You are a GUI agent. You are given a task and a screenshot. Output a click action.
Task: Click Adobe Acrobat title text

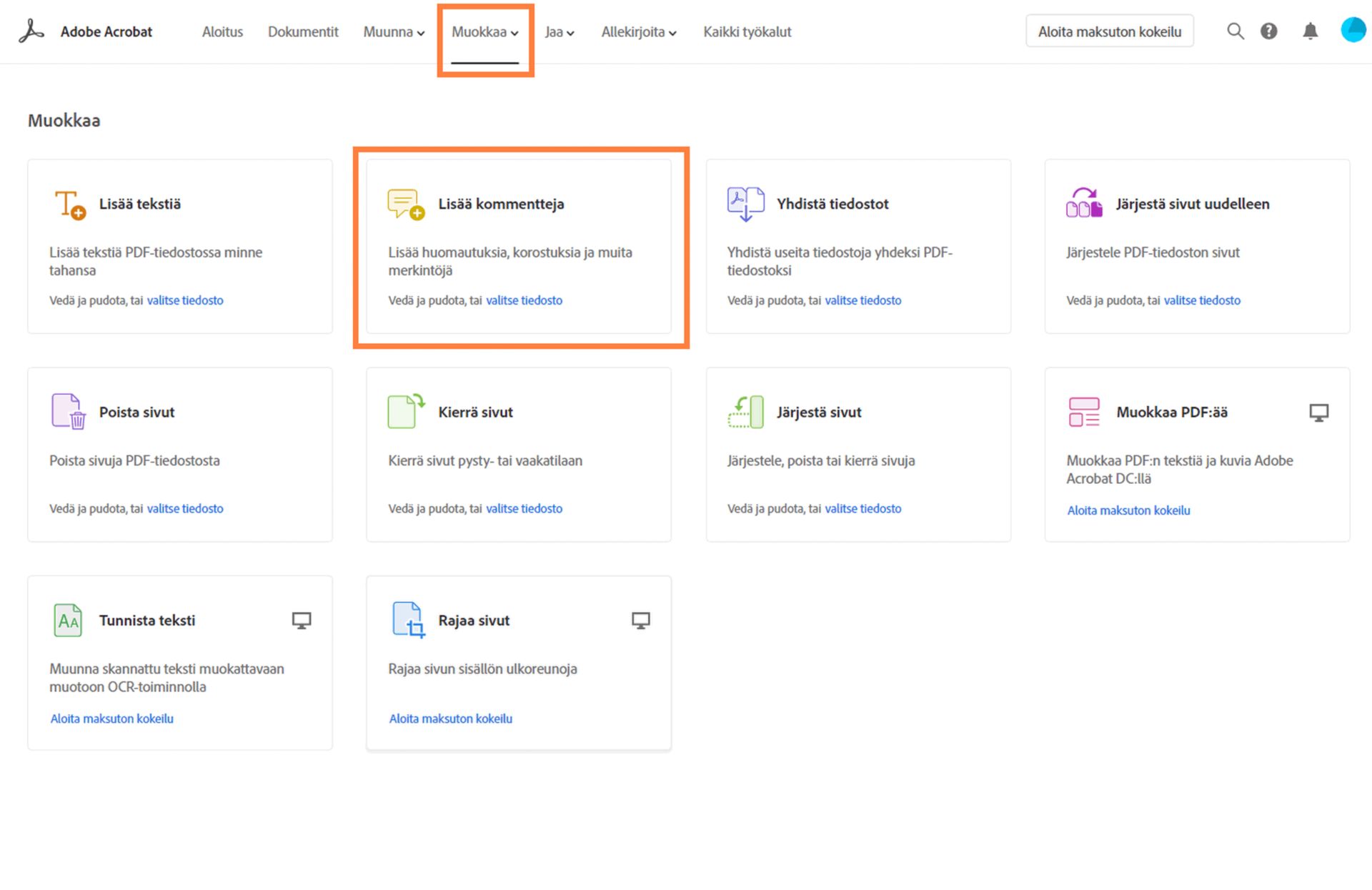coord(106,32)
